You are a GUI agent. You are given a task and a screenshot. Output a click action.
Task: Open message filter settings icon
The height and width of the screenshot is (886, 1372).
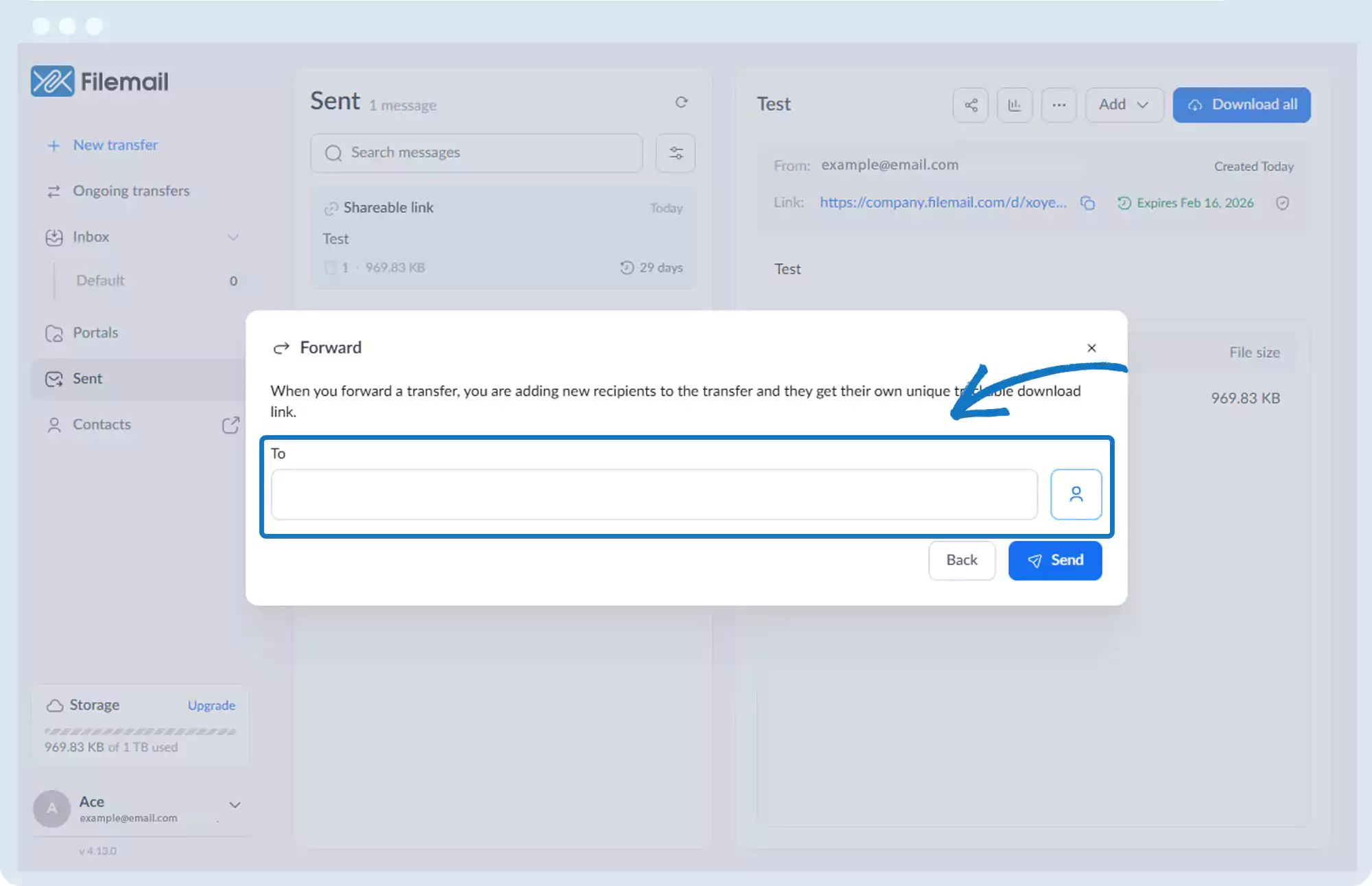tap(676, 153)
